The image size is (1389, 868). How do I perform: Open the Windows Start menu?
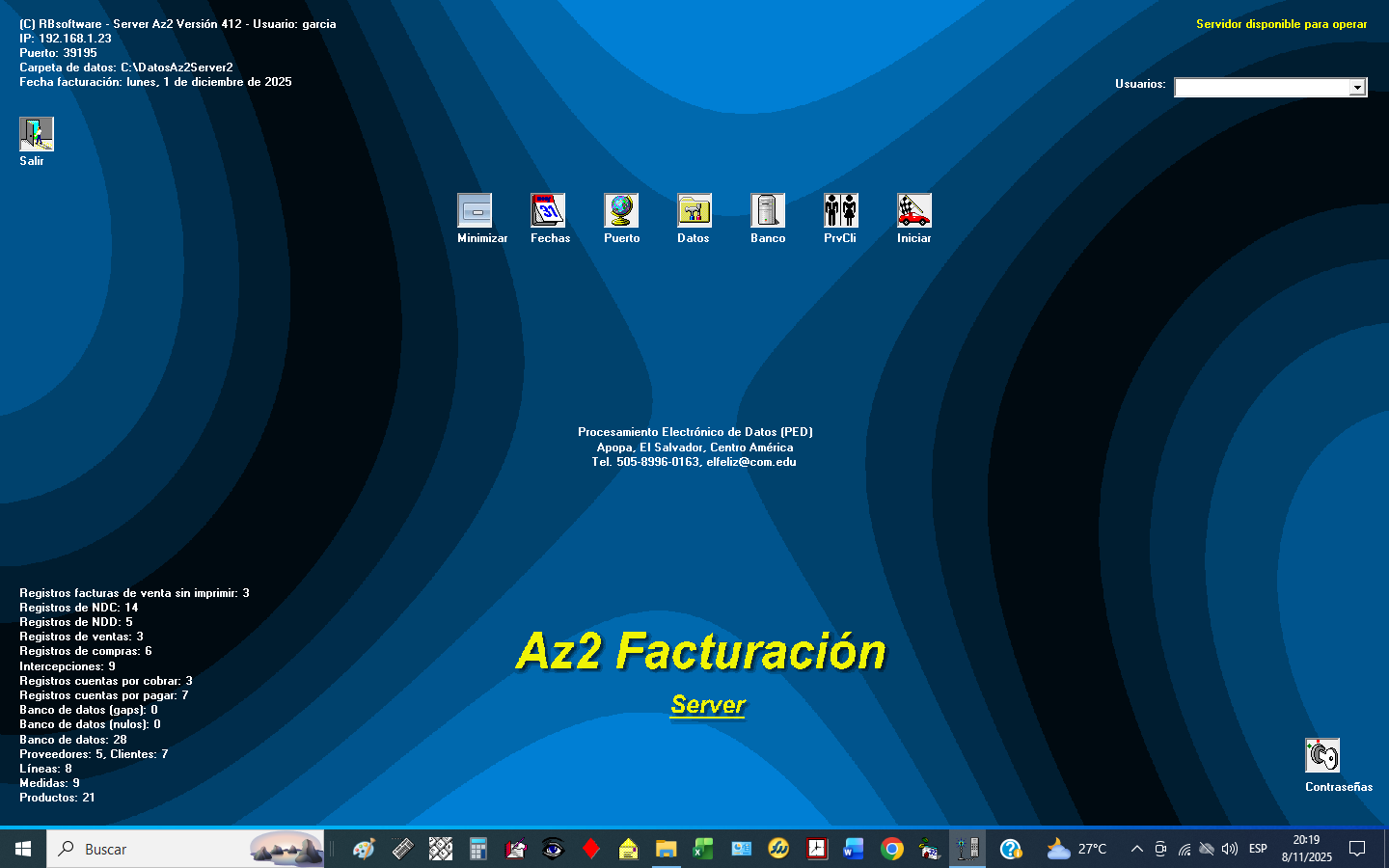point(23,849)
